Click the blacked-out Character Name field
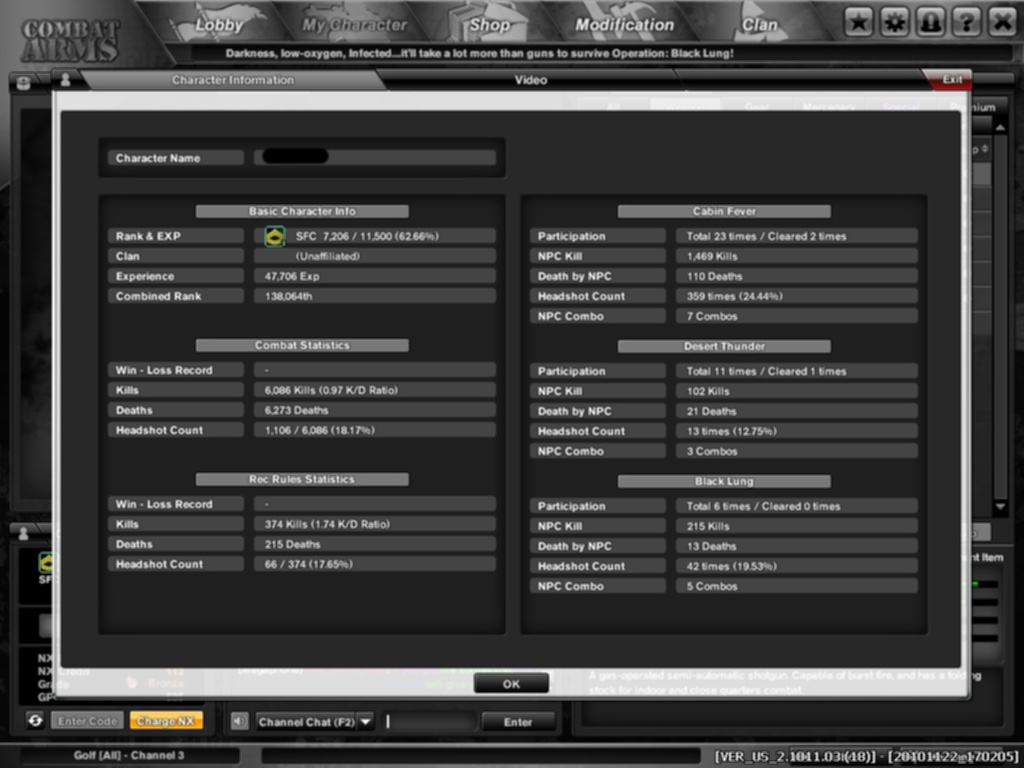The width and height of the screenshot is (1024, 768). [375, 157]
